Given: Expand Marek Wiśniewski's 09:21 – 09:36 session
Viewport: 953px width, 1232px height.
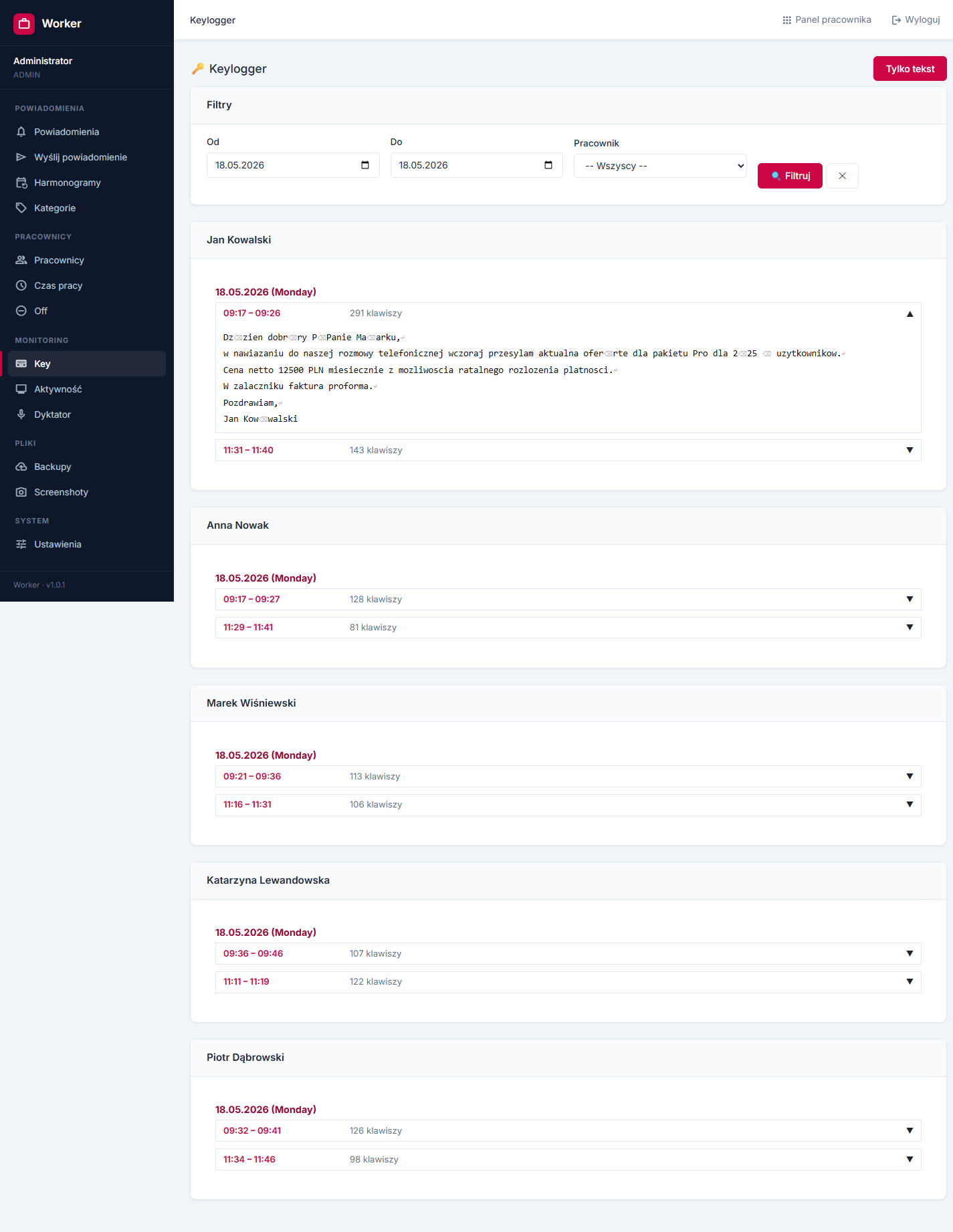Looking at the screenshot, I should (568, 777).
